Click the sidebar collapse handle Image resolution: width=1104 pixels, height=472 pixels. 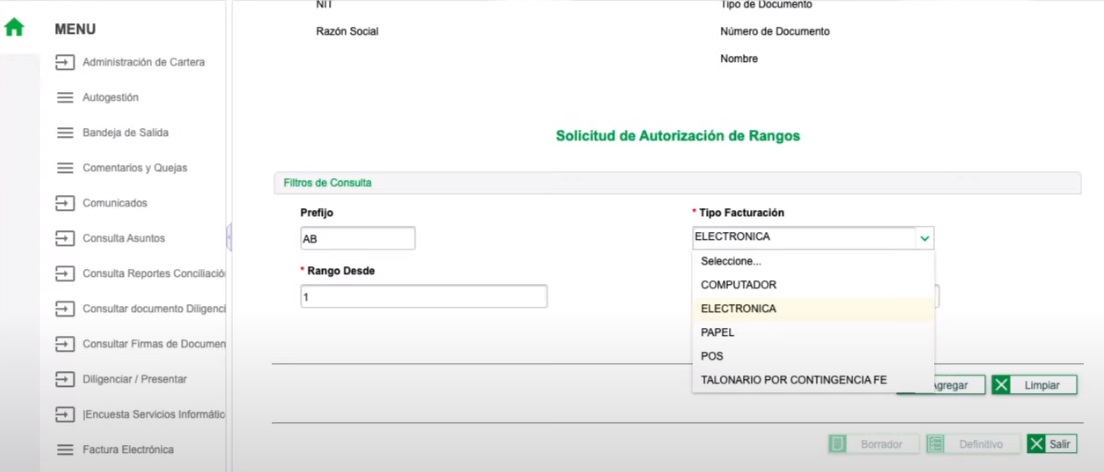coord(229,237)
